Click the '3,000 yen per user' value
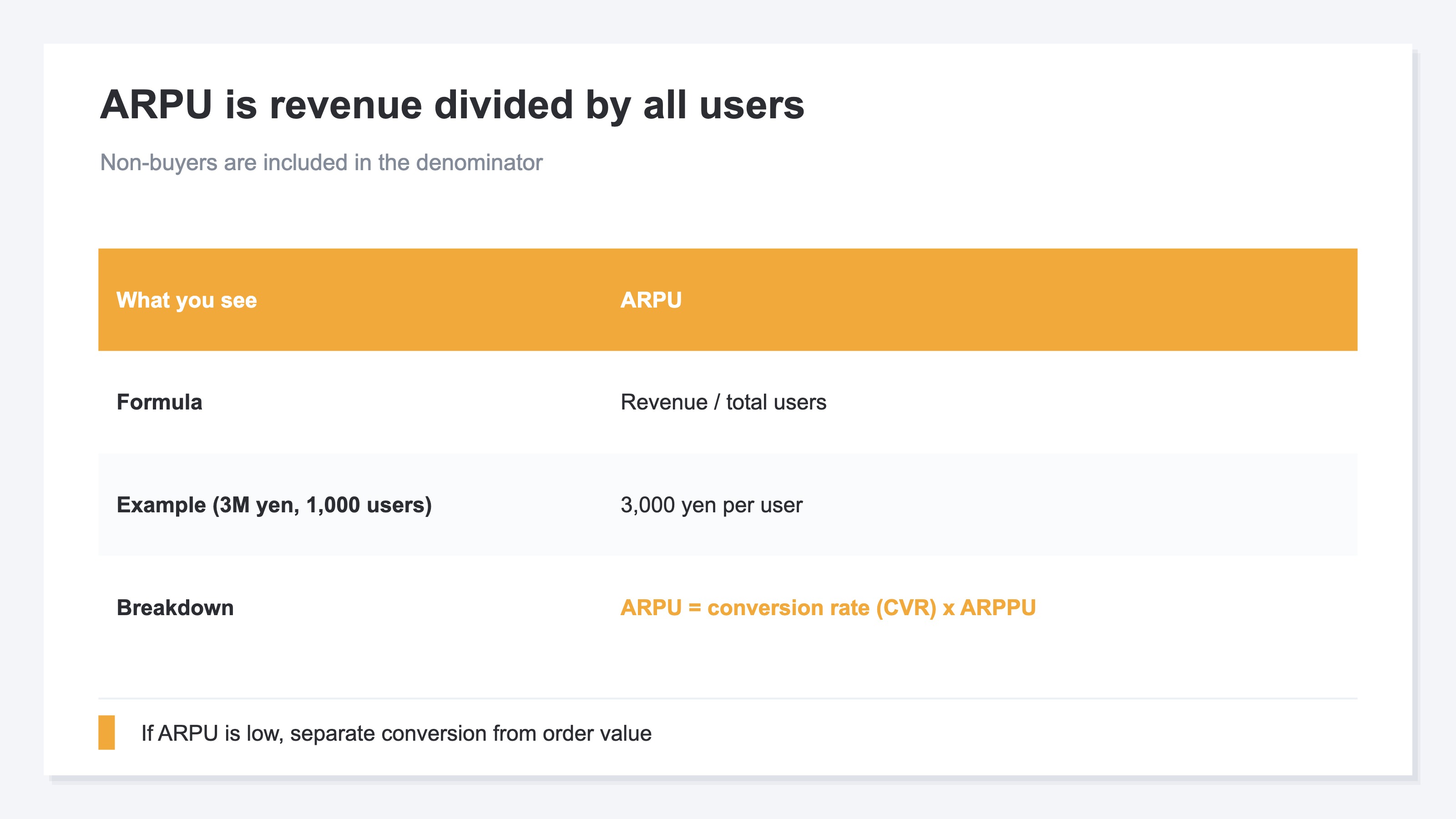Viewport: 1456px width, 819px height. pyautogui.click(x=711, y=505)
